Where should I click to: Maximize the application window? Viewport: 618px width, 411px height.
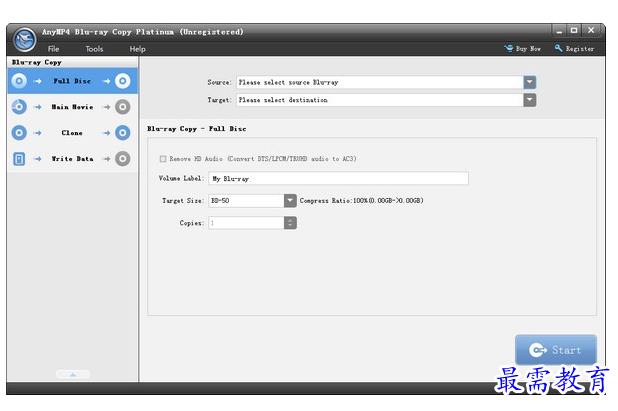coord(574,30)
